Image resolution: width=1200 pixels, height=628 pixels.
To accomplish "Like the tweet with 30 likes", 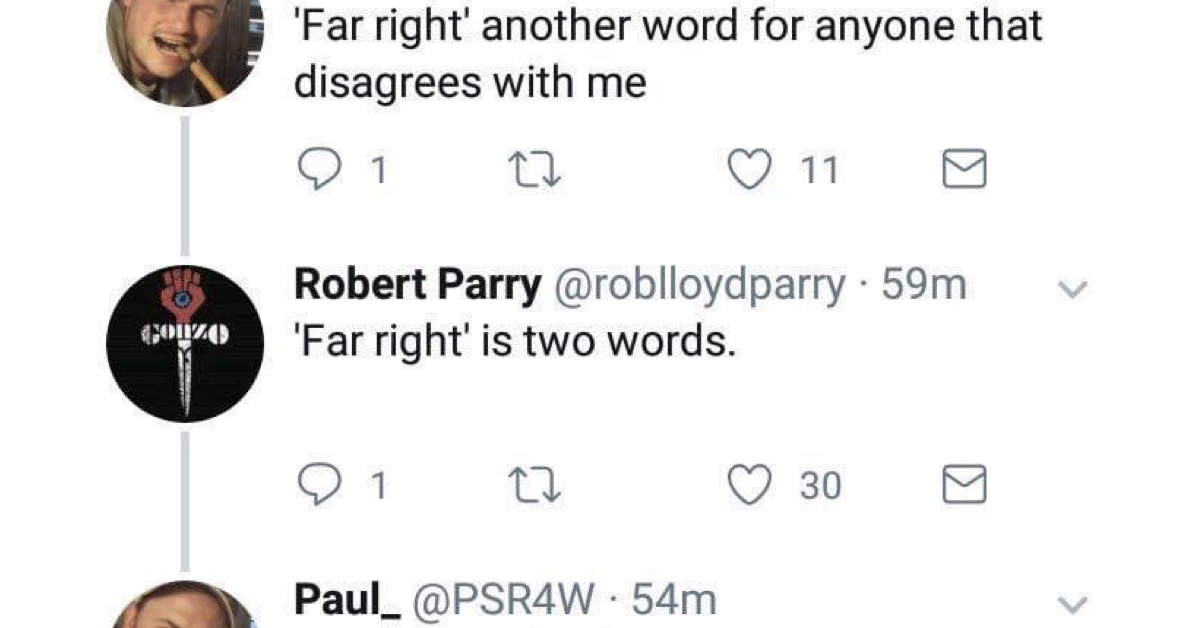I will tap(744, 486).
